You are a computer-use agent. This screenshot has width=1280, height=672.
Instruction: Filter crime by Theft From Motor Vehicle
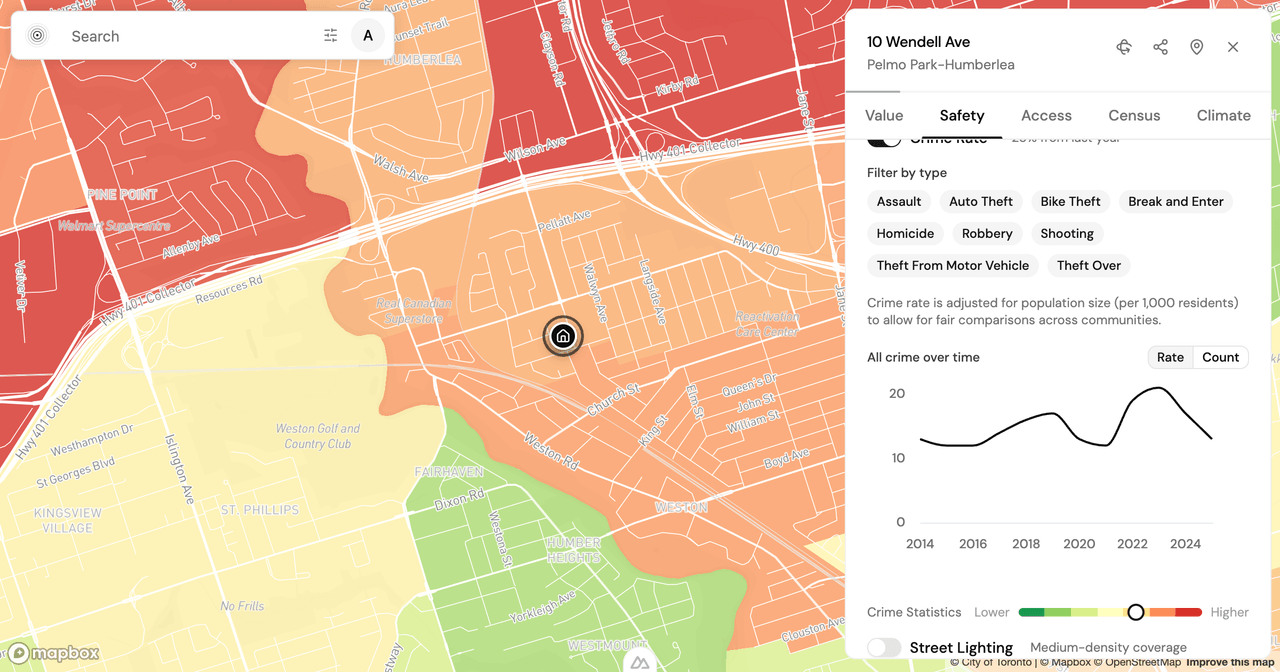pyautogui.click(x=953, y=265)
